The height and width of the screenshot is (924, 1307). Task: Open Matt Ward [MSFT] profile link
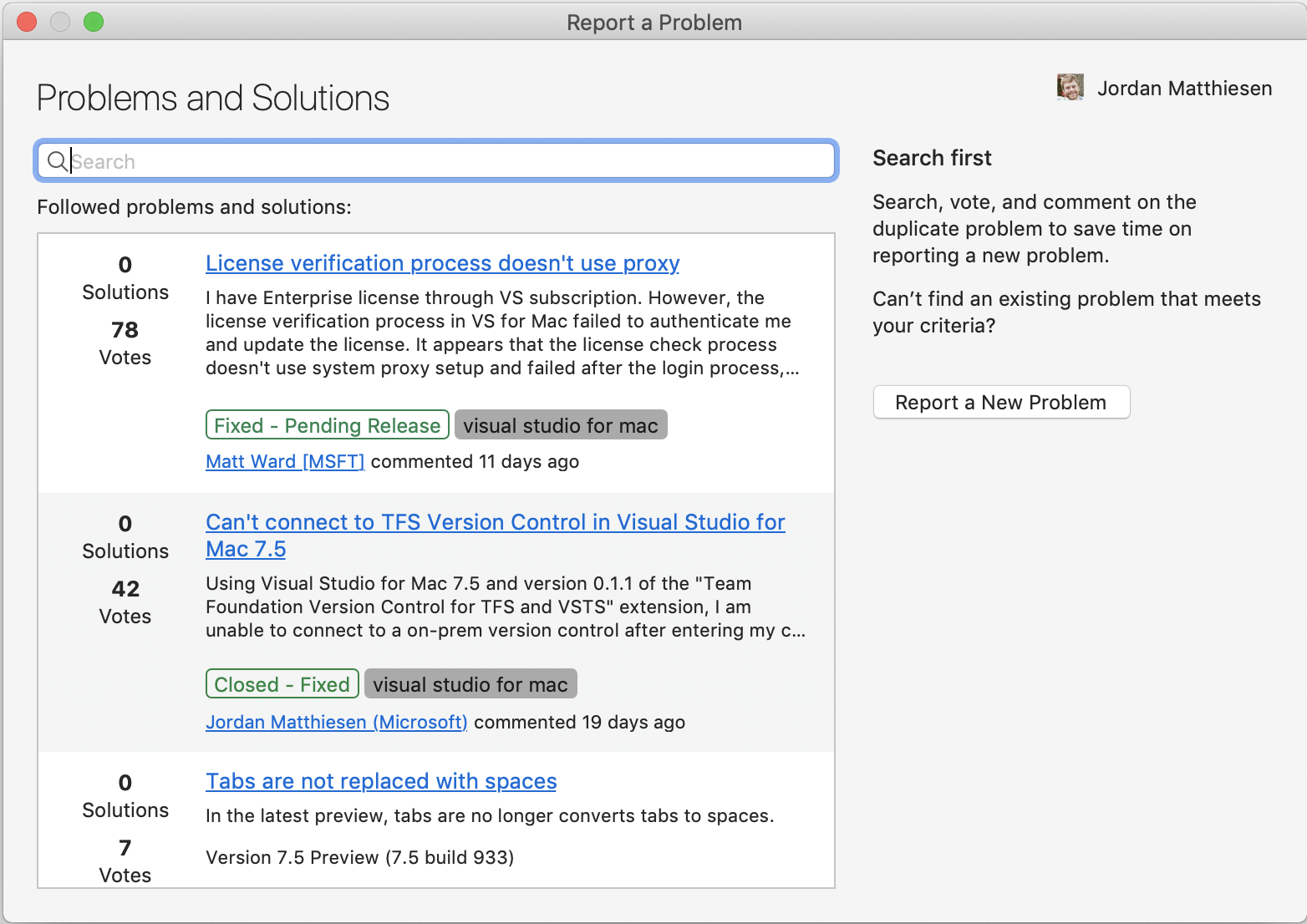click(x=285, y=462)
